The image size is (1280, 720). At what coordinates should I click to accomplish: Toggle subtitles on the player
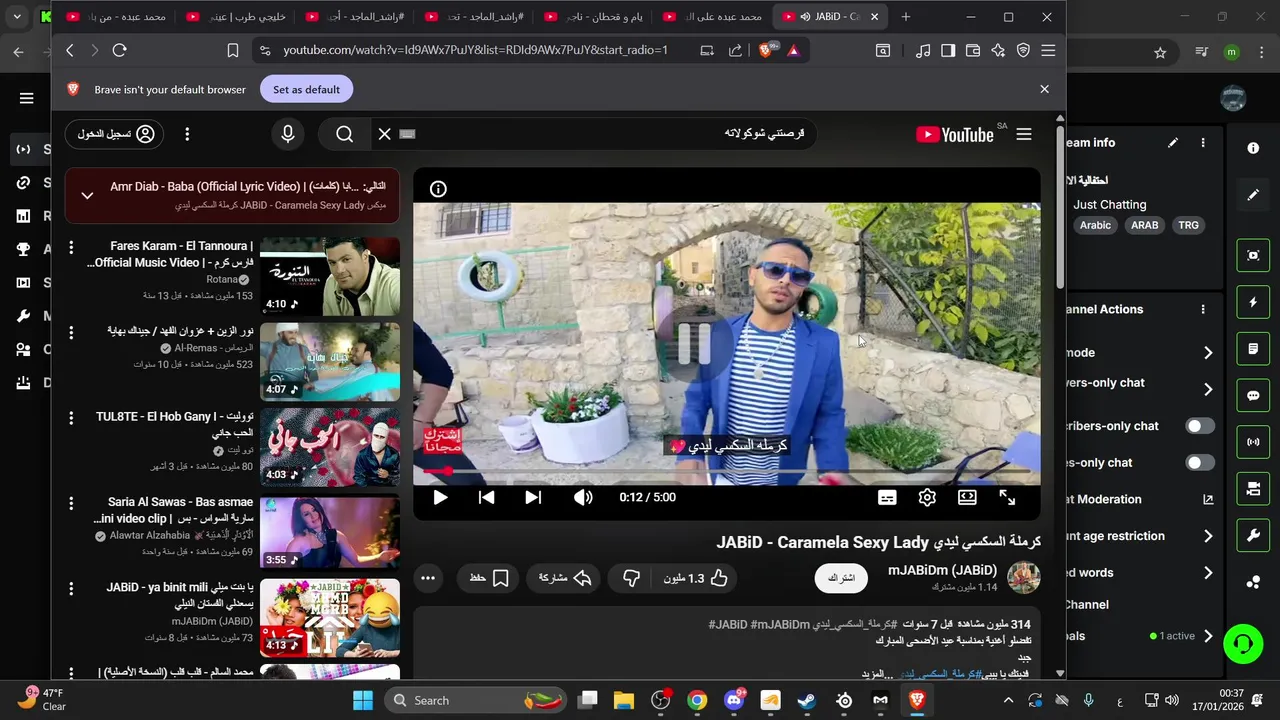click(887, 497)
